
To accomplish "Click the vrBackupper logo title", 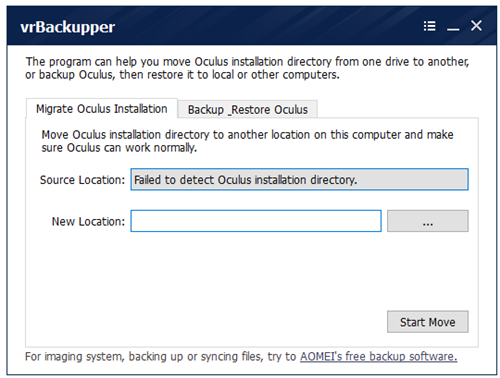I will click(67, 27).
